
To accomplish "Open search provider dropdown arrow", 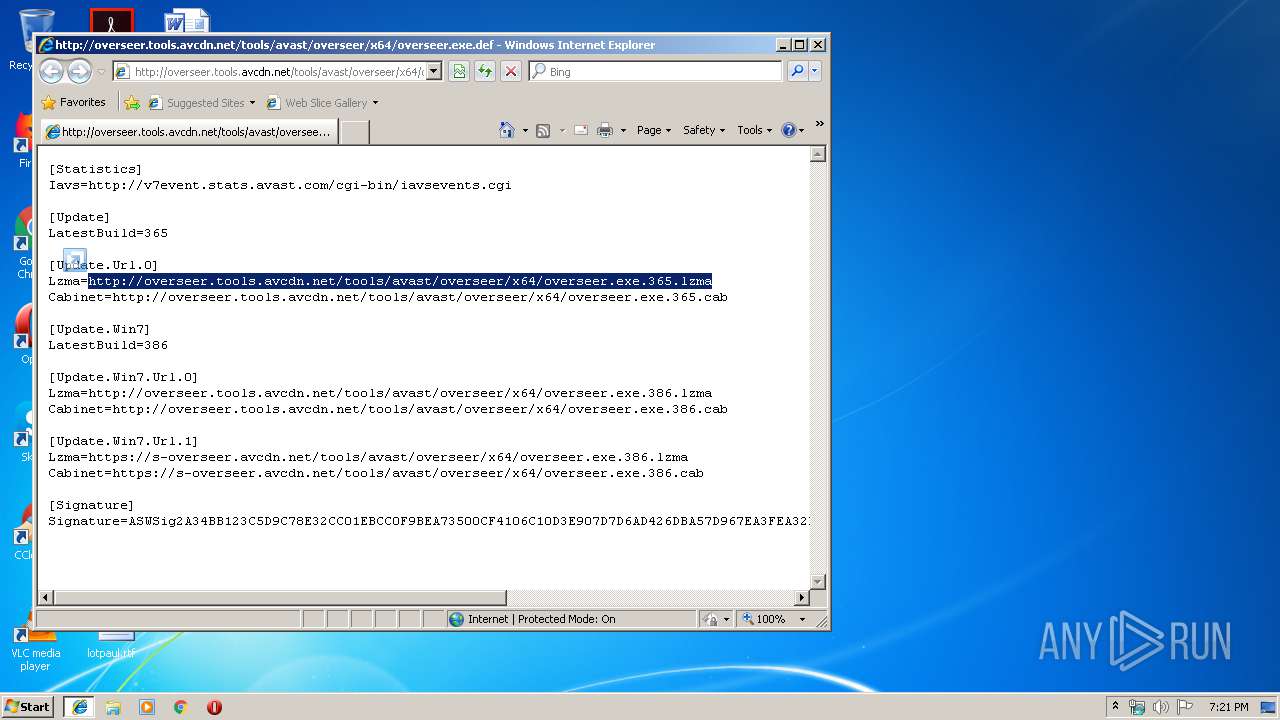I will (x=815, y=71).
